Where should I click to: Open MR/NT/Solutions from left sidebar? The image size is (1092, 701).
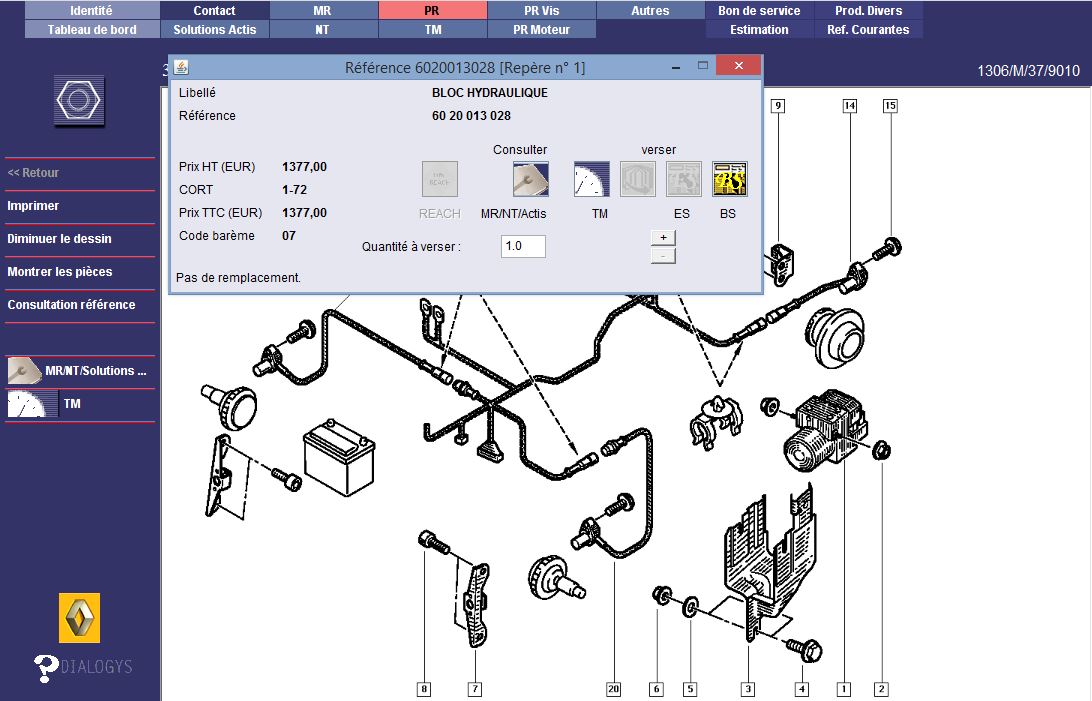[80, 371]
